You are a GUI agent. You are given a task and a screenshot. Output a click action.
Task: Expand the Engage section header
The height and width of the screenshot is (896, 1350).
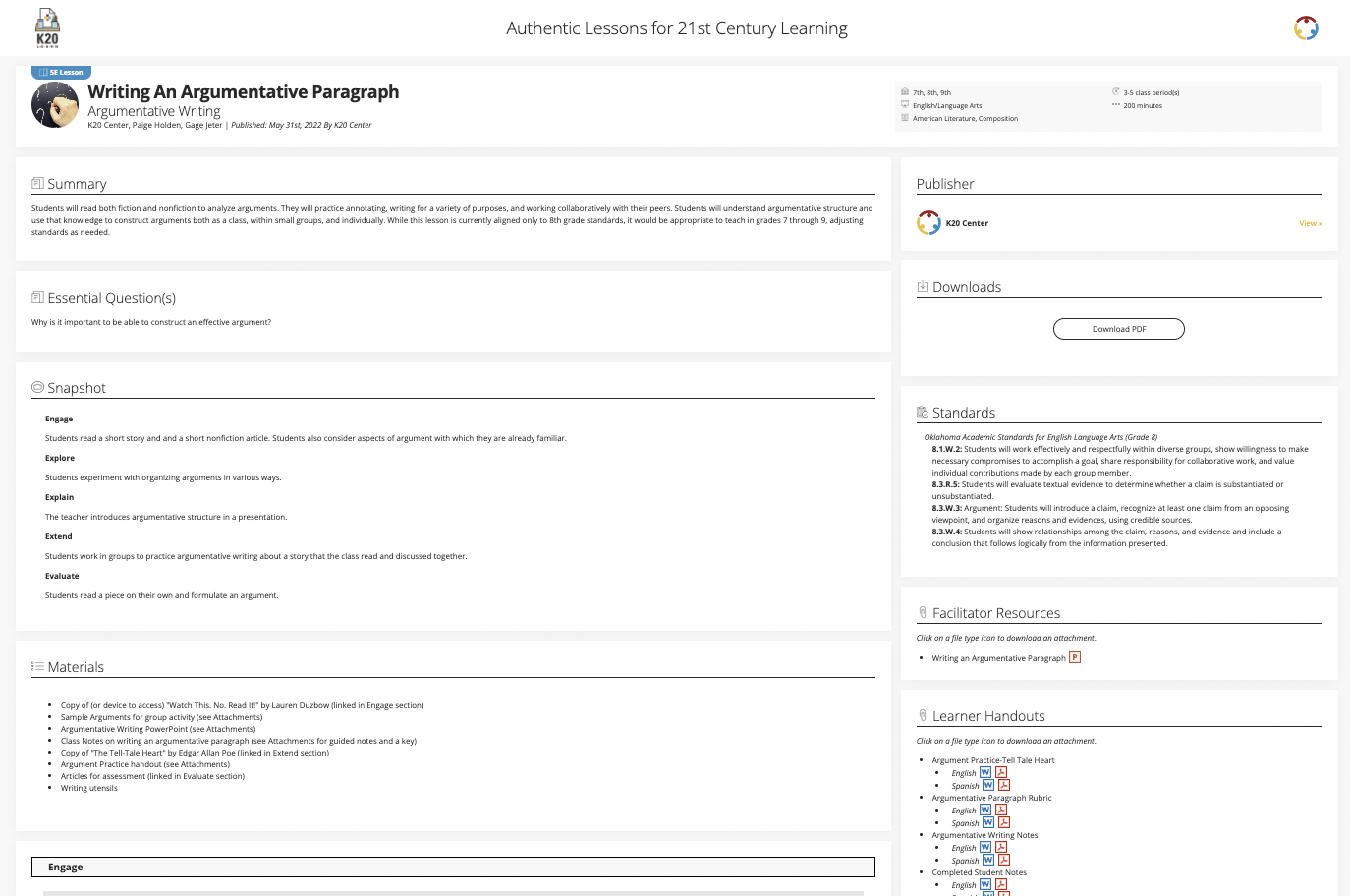(x=453, y=868)
